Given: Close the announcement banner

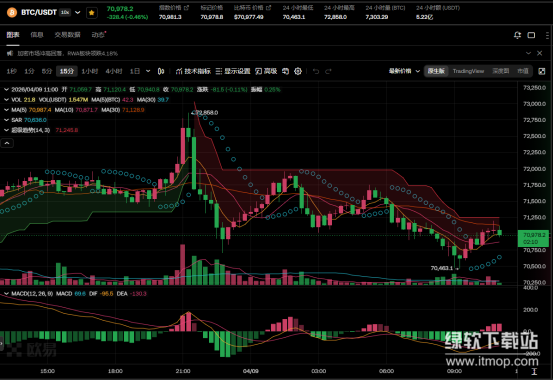Looking at the screenshot, I should tap(539, 53).
